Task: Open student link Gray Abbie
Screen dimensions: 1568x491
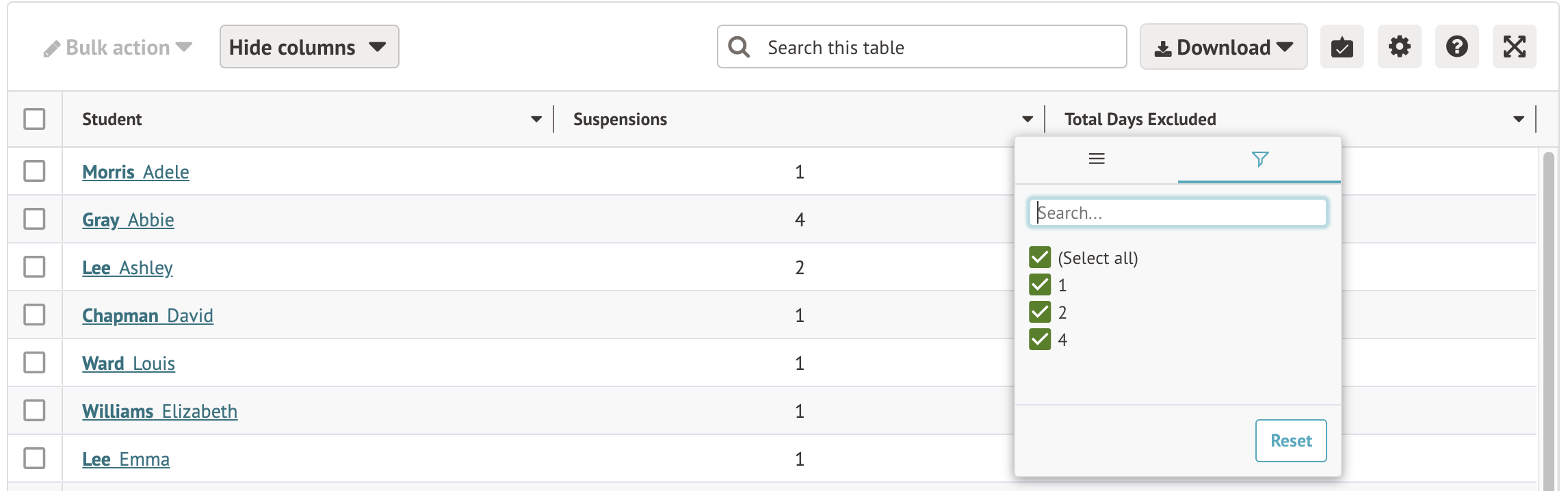Action: (x=128, y=220)
